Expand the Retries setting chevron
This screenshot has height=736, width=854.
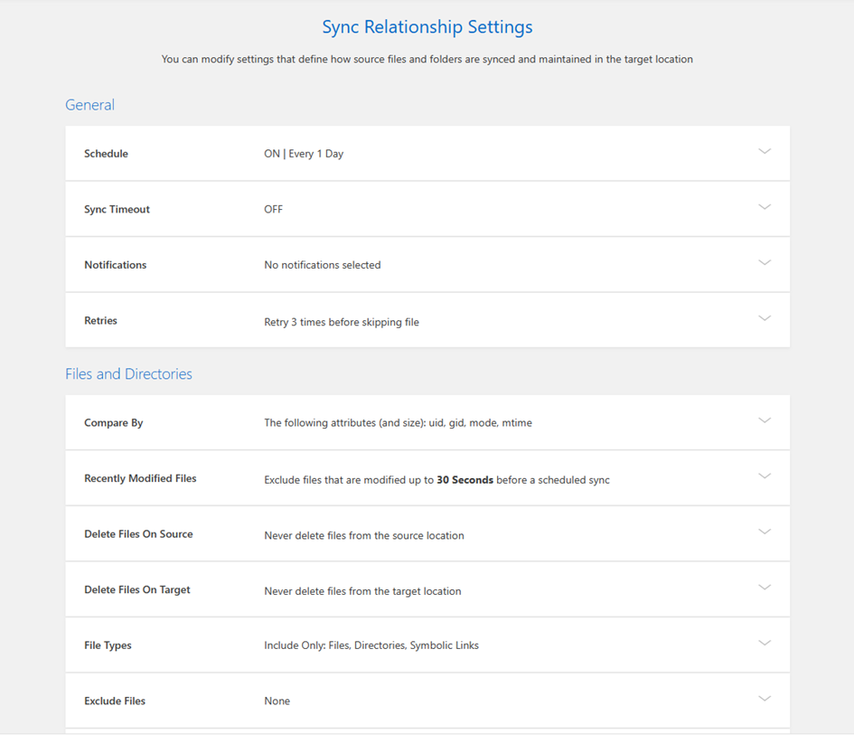(764, 319)
